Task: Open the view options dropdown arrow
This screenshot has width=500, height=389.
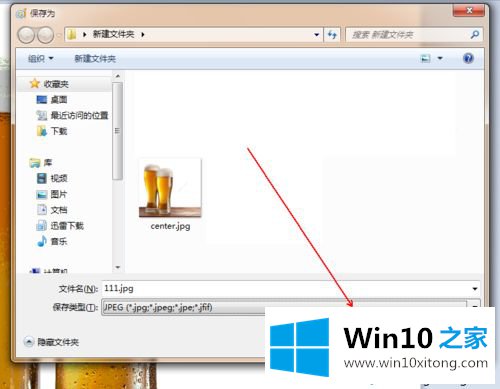Action: tap(440, 59)
